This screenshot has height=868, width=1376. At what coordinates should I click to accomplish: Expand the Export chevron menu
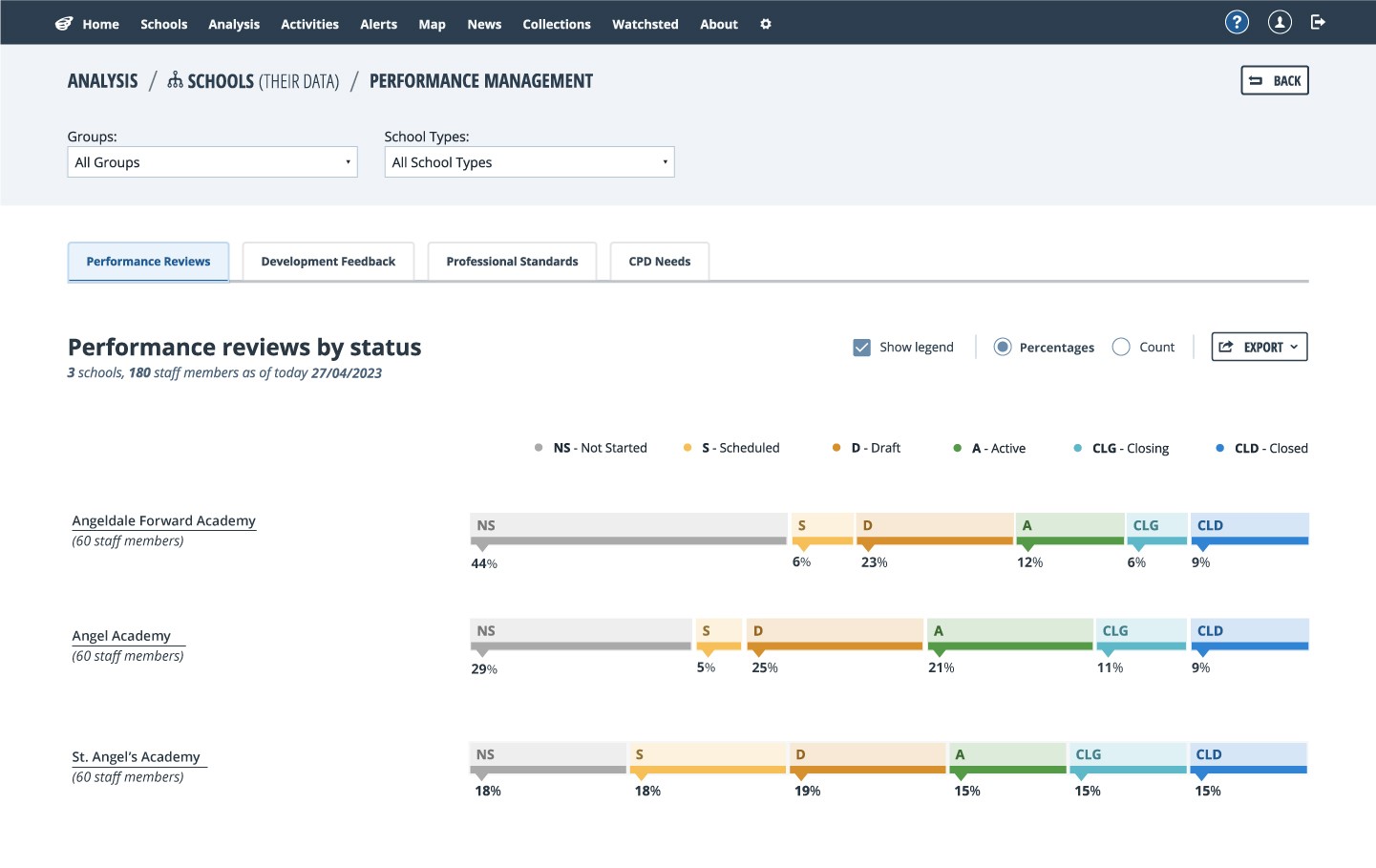point(1294,347)
